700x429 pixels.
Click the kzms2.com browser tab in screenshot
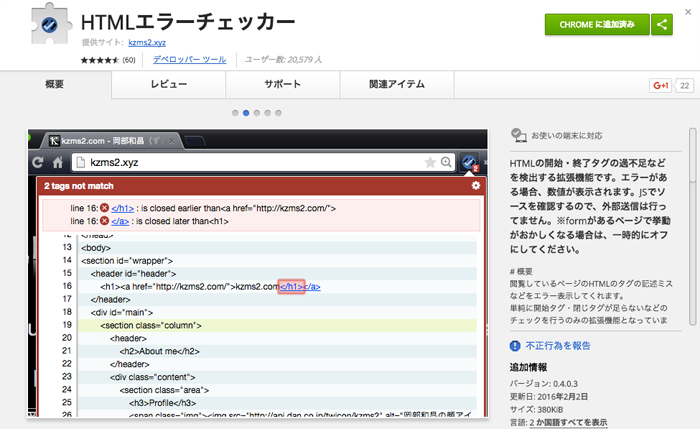pyautogui.click(x=110, y=141)
